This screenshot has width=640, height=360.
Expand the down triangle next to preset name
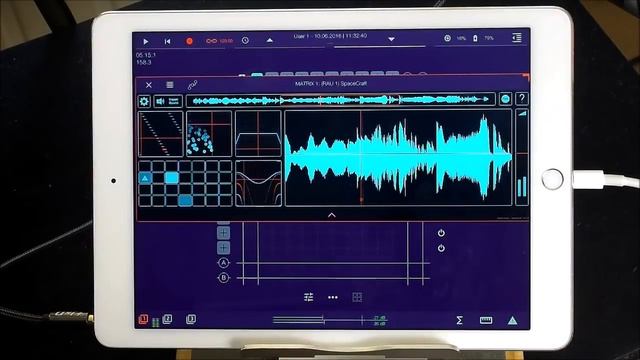click(391, 39)
